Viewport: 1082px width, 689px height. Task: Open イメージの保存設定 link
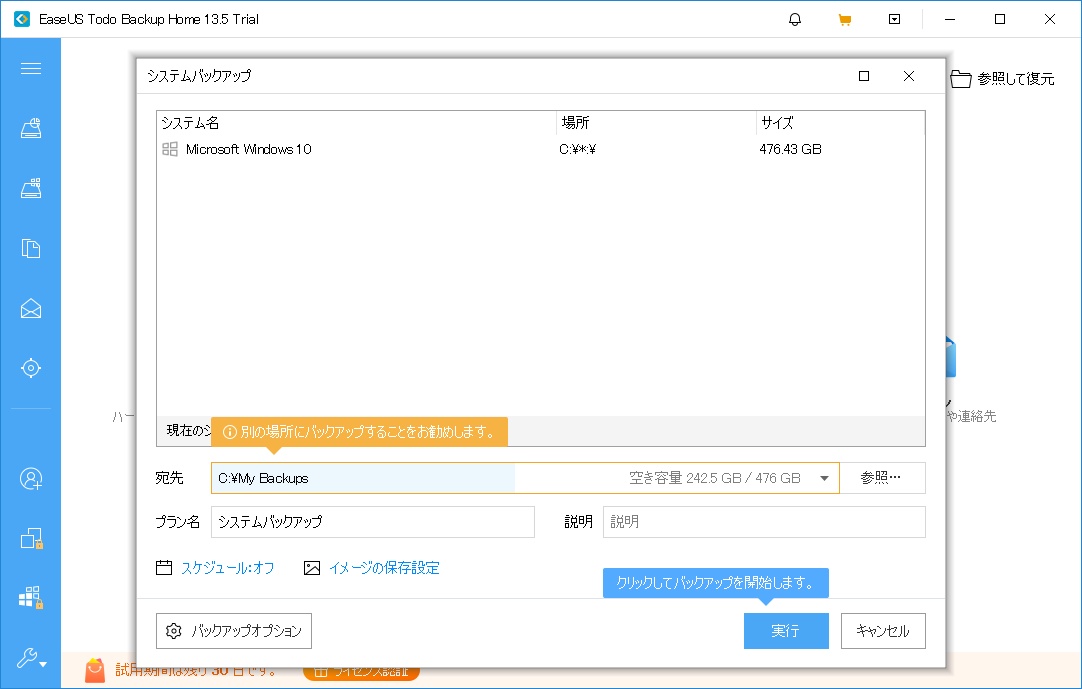tap(384, 567)
